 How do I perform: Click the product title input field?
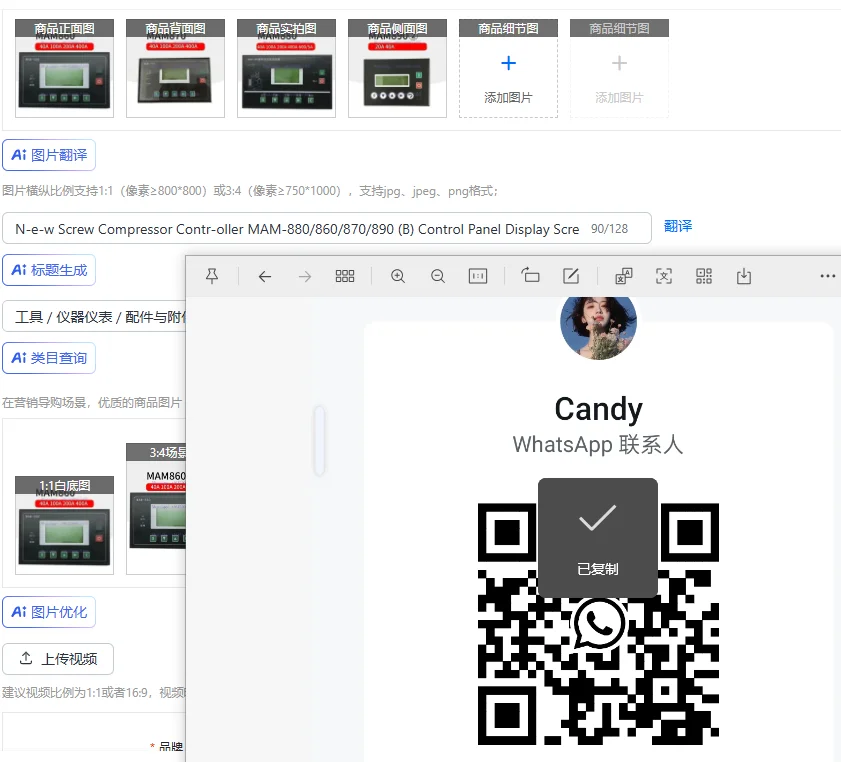pos(327,228)
